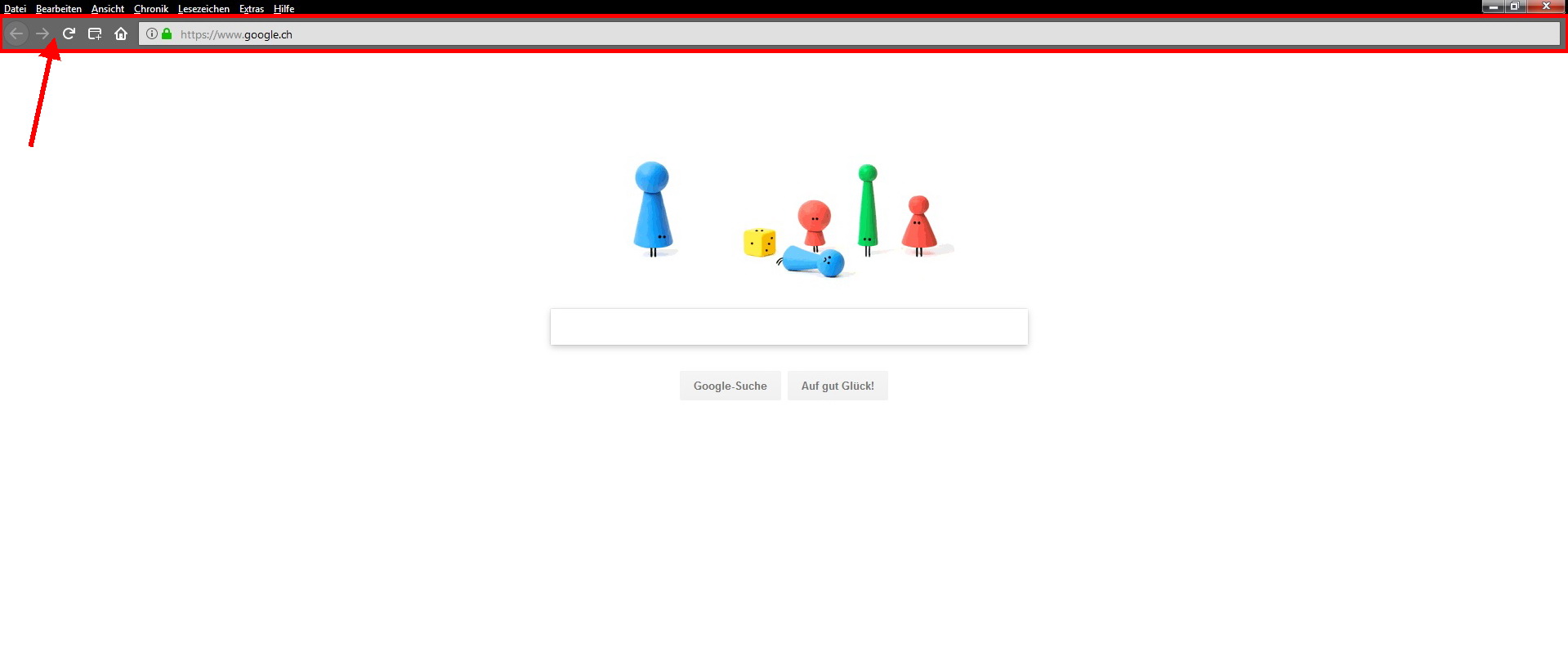
Task: Expand the Chronik menu
Action: coord(151,9)
